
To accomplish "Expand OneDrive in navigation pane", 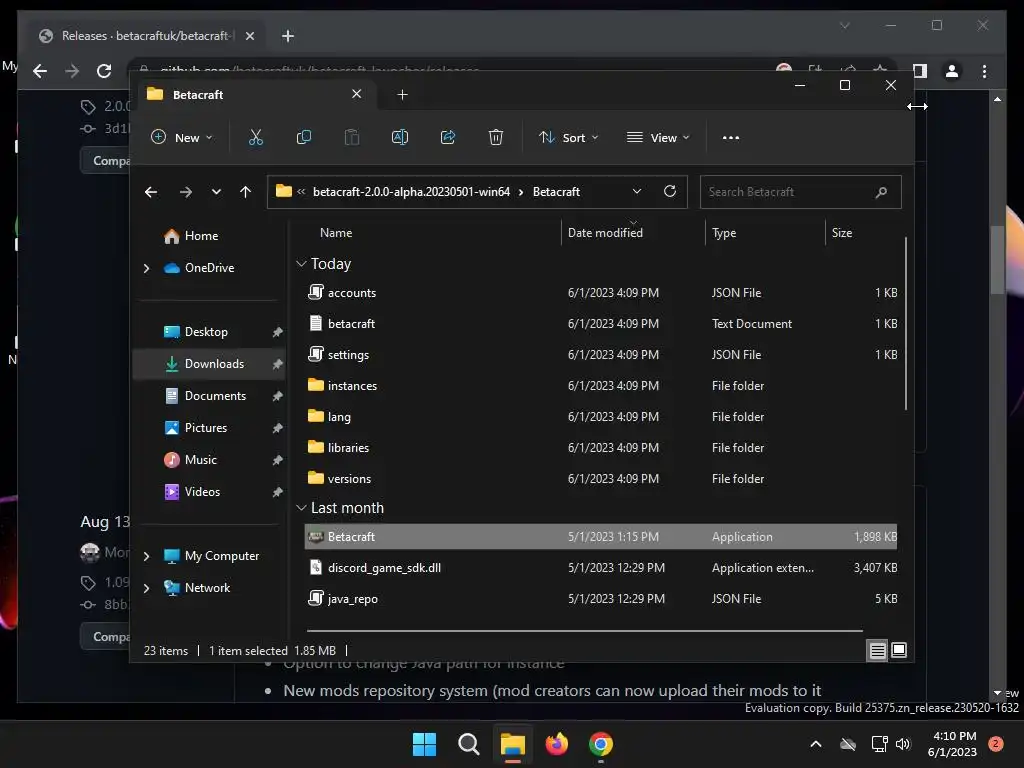I will point(146,268).
